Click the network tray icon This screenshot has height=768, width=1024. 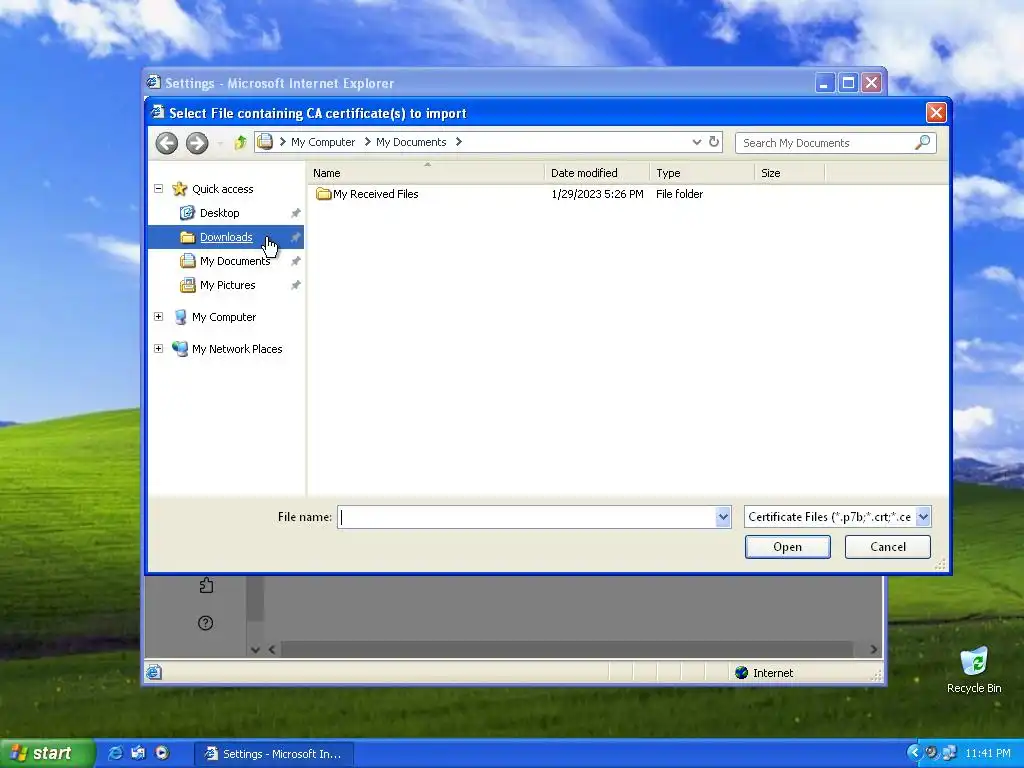(x=949, y=753)
